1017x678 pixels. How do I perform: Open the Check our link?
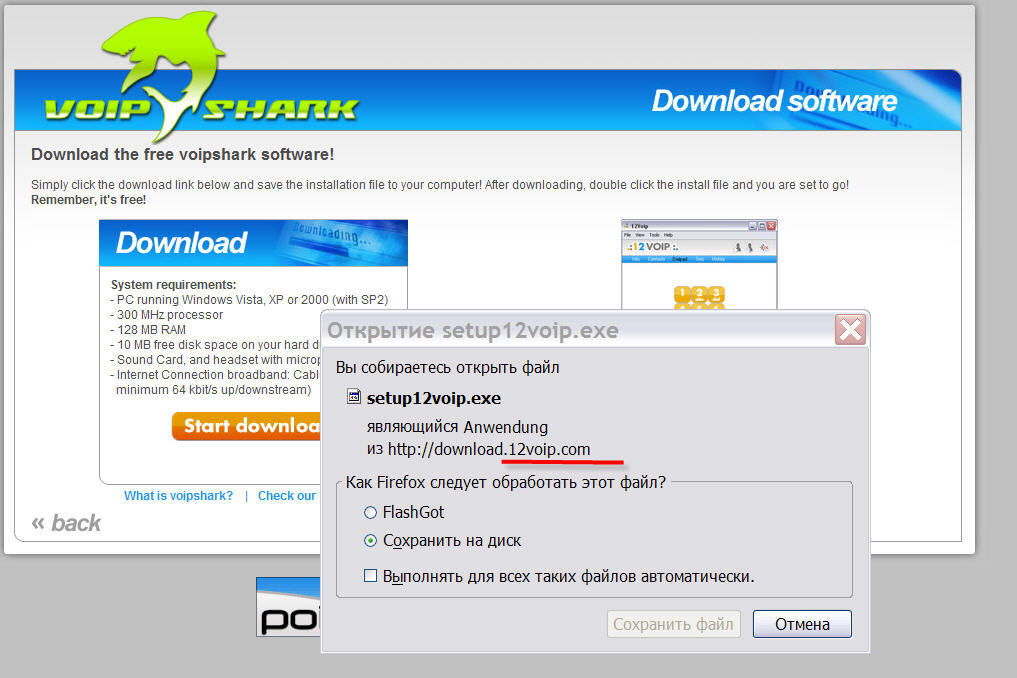click(x=287, y=496)
